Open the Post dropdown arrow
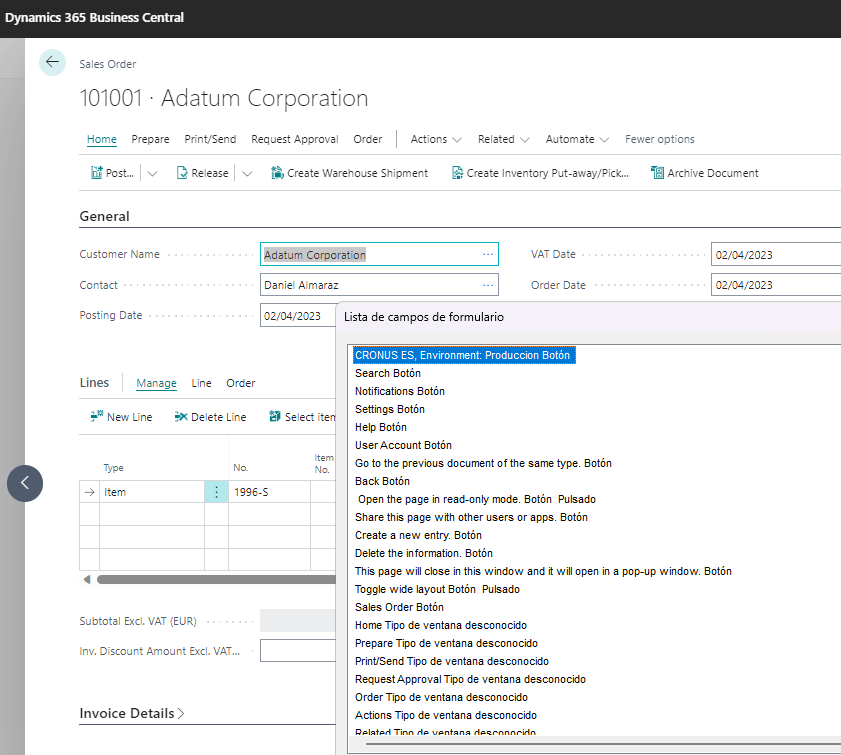 [x=153, y=173]
